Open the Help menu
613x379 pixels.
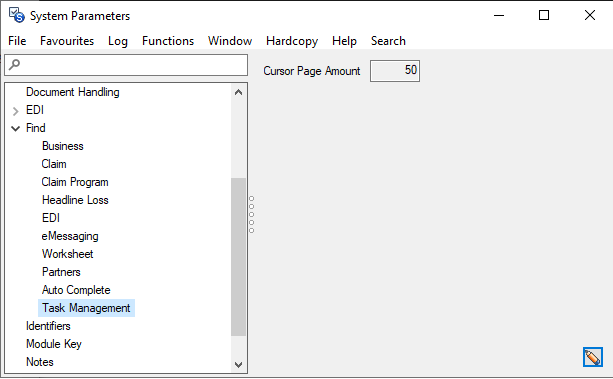pos(344,41)
